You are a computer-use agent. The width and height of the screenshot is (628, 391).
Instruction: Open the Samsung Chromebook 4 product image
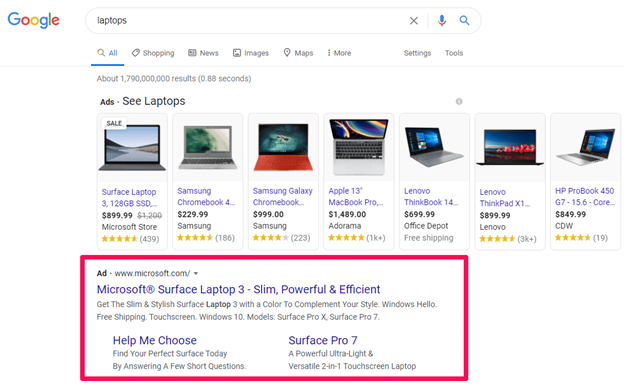pos(207,147)
